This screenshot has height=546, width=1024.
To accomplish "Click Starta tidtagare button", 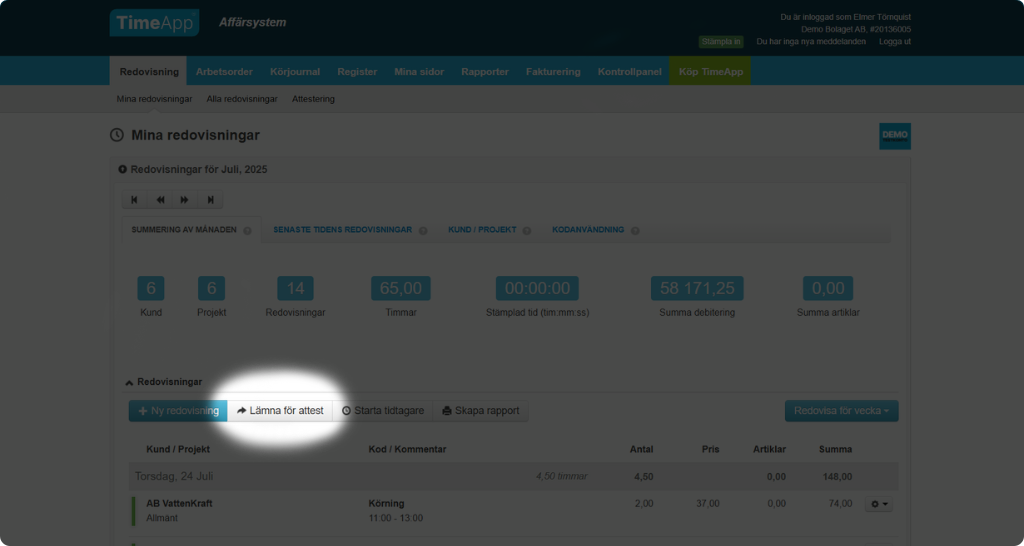I will click(x=383, y=411).
